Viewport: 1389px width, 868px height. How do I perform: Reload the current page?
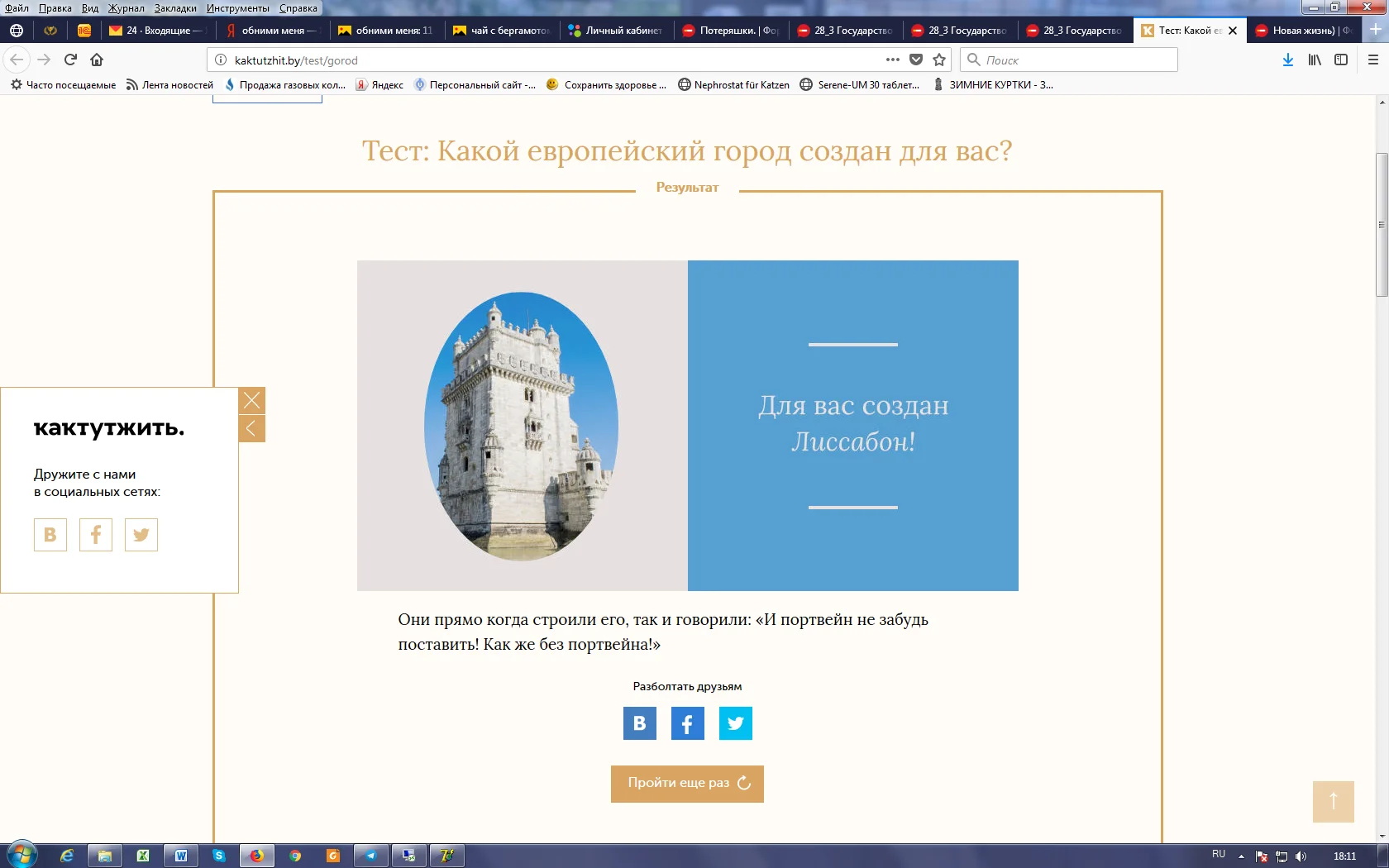[x=71, y=60]
